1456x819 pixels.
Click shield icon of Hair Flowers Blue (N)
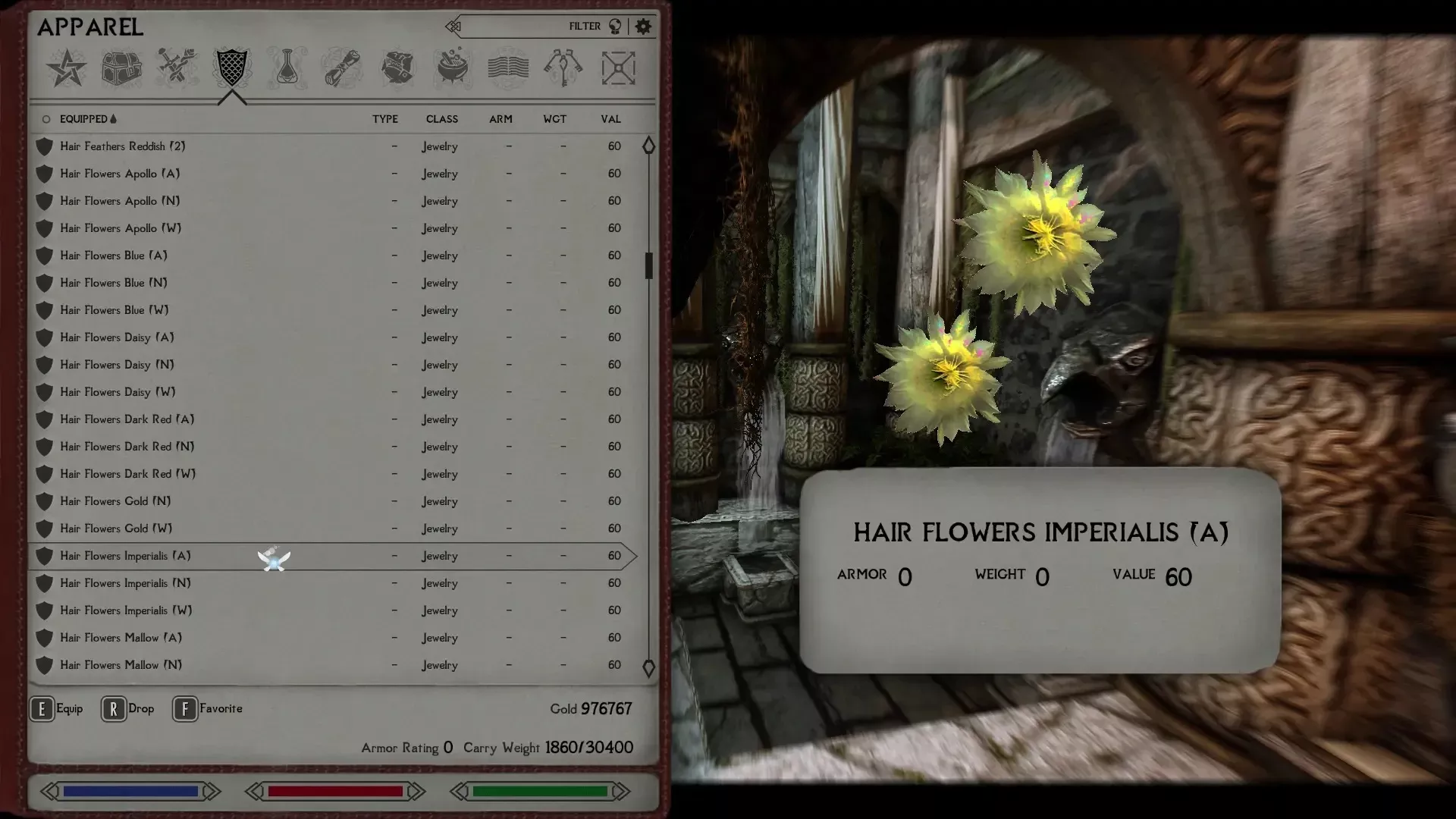tap(45, 283)
